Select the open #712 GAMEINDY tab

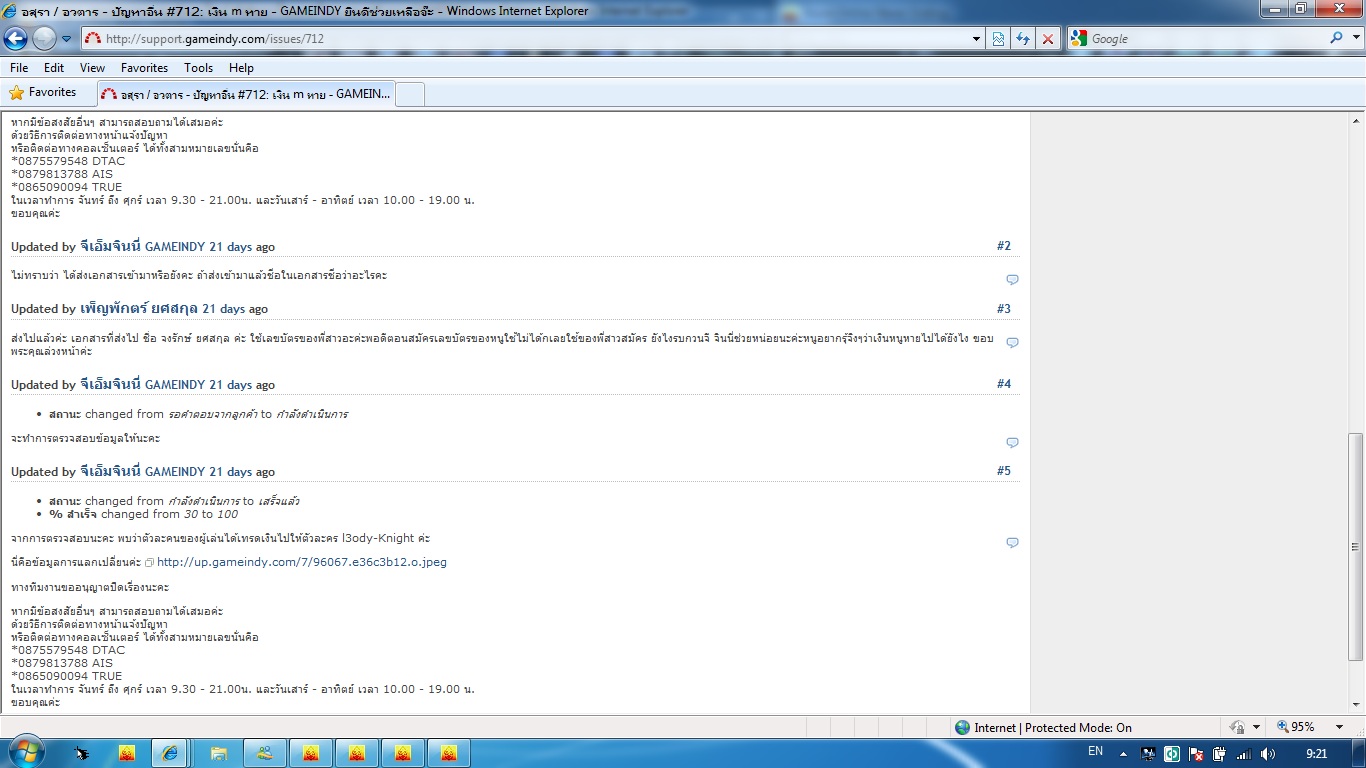point(246,94)
